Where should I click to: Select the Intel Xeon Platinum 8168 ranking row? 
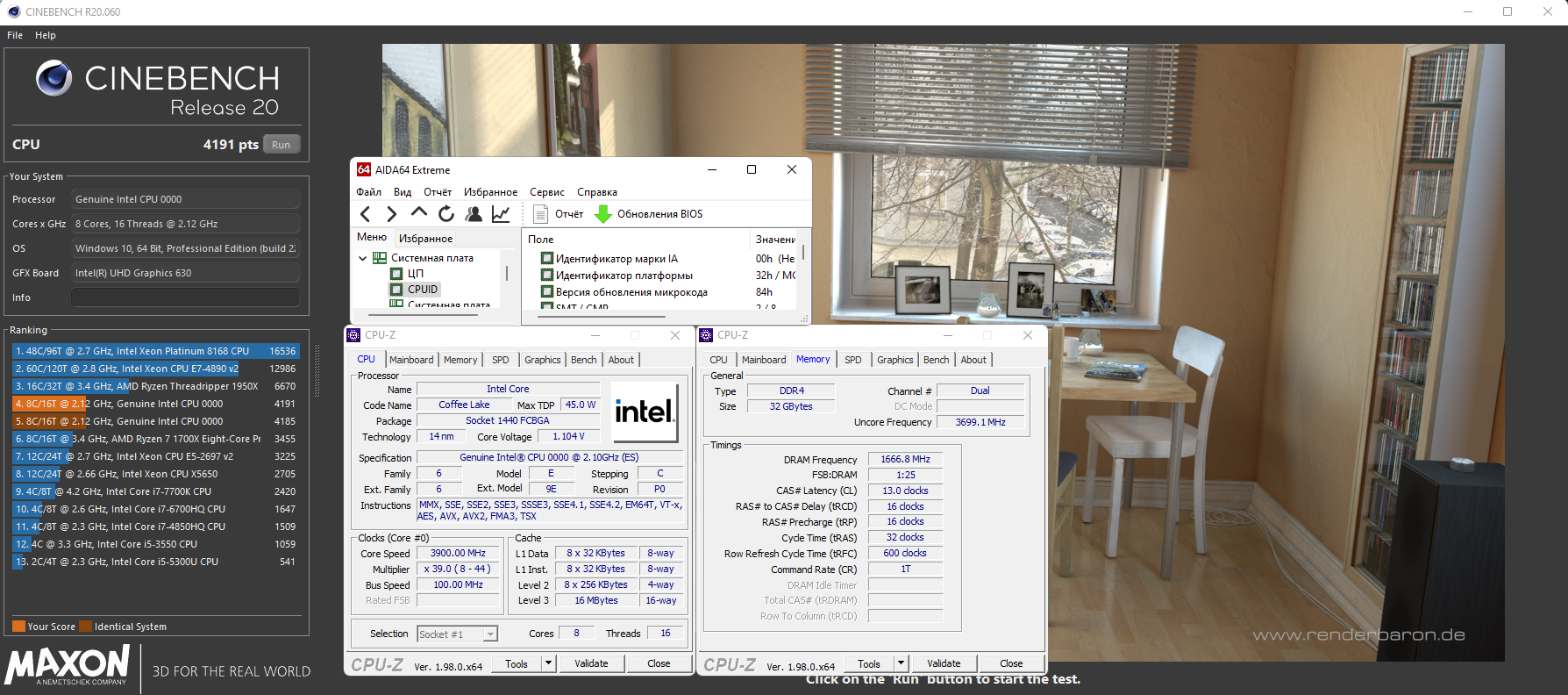click(155, 351)
